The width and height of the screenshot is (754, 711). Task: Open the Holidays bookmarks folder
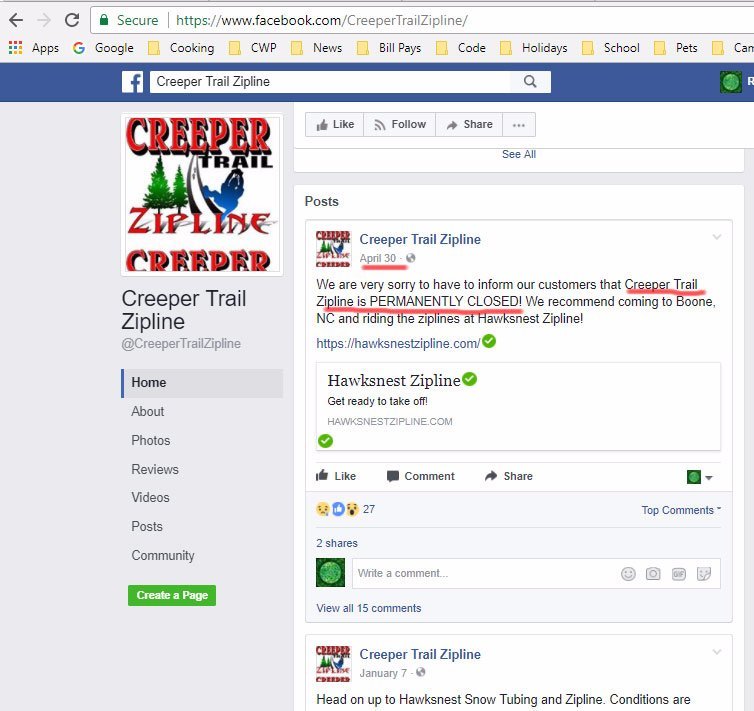533,48
